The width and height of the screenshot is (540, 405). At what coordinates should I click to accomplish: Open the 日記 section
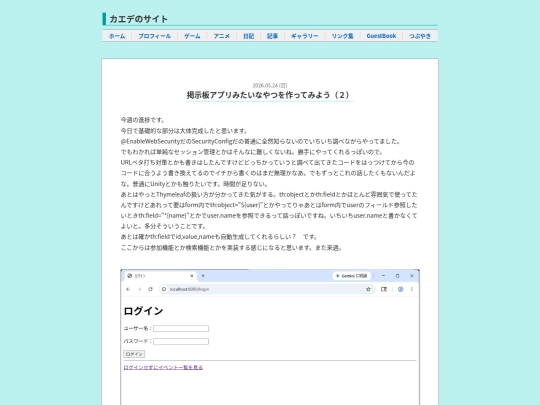[x=249, y=36]
